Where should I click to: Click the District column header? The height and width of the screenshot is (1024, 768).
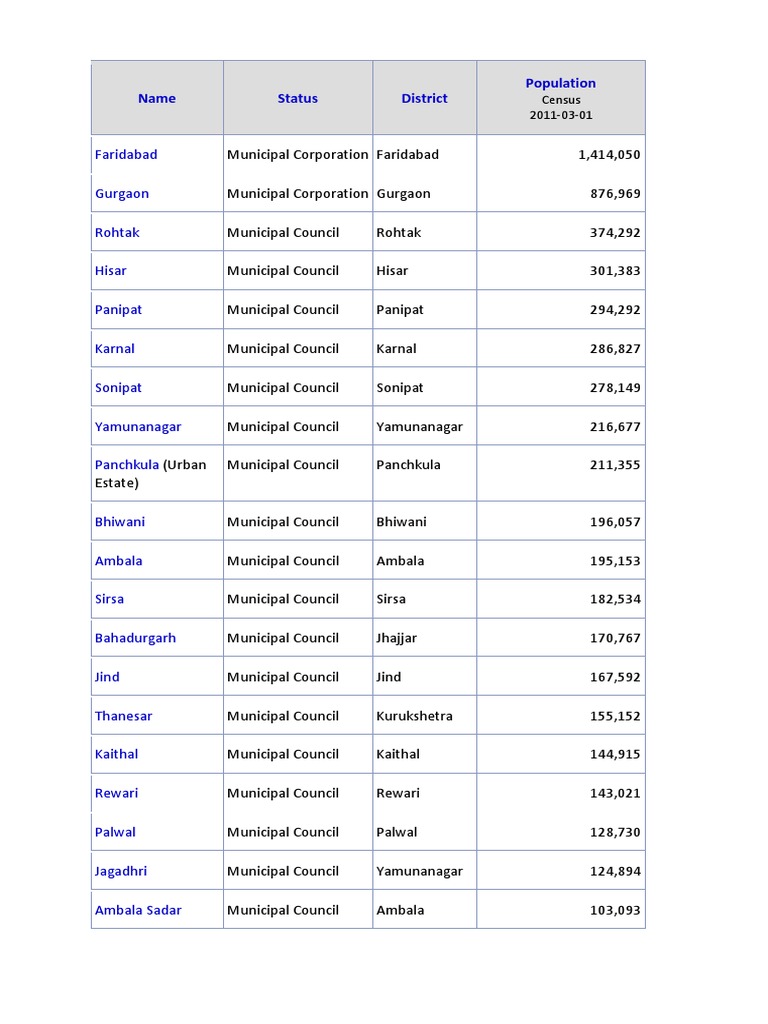424,99
